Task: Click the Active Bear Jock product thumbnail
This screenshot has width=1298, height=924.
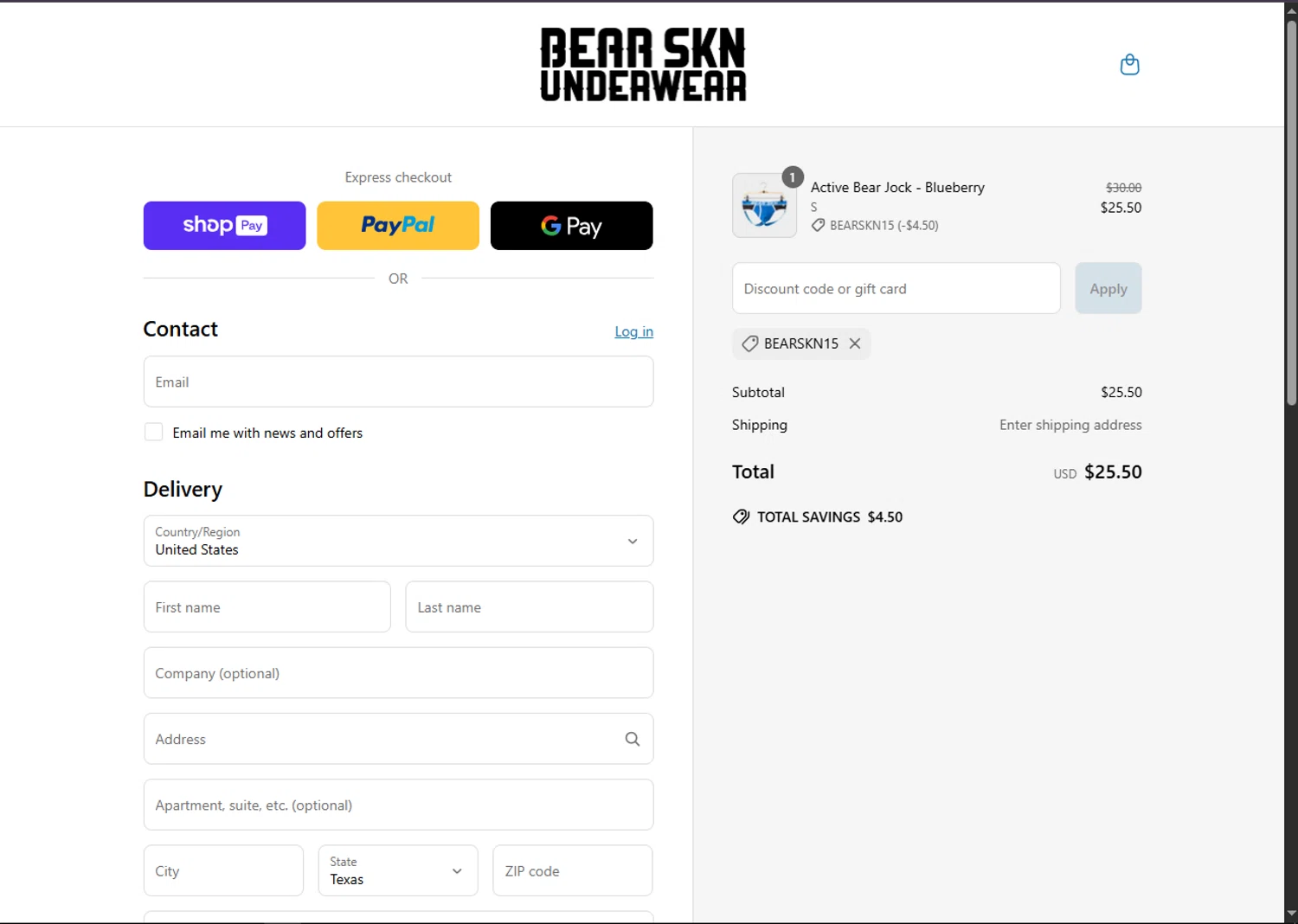Action: click(x=764, y=206)
